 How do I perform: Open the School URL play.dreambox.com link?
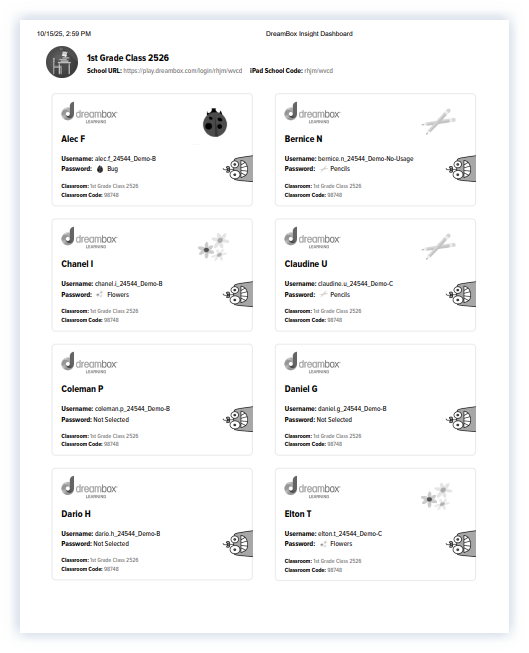[182, 71]
